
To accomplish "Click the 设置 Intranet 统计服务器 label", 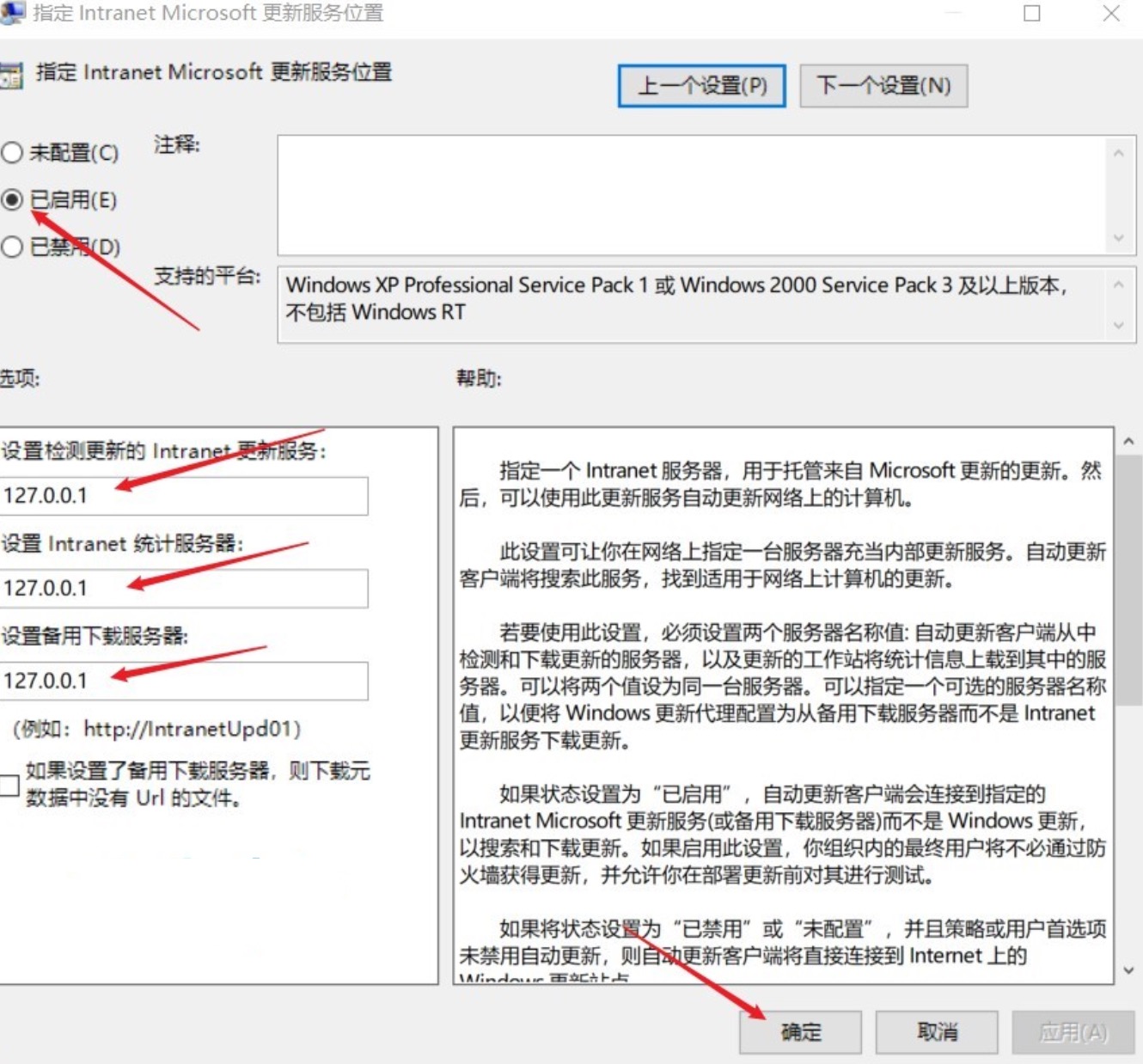I will pyautogui.click(x=122, y=543).
